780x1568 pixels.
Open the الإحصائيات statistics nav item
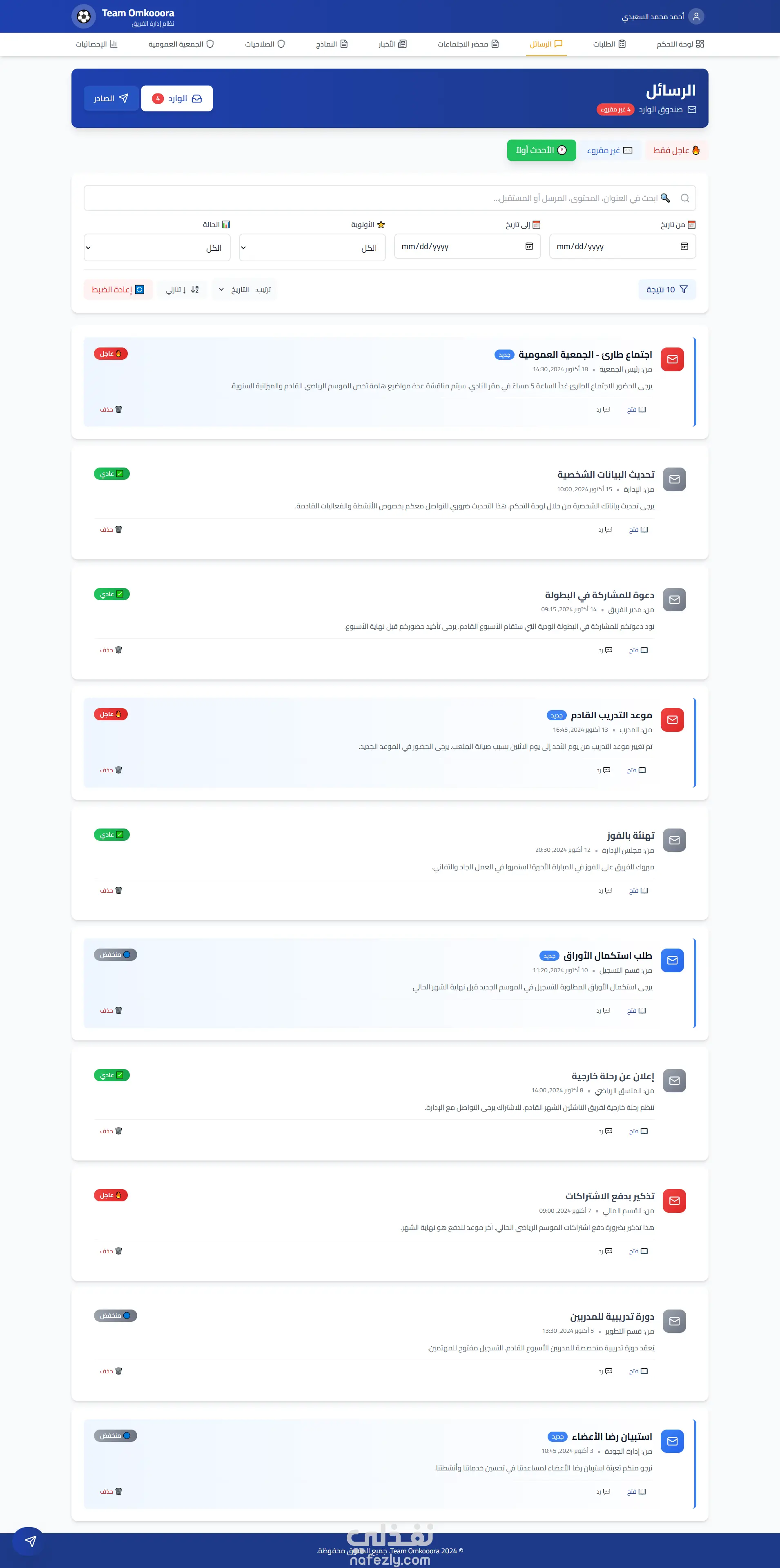pos(96,45)
